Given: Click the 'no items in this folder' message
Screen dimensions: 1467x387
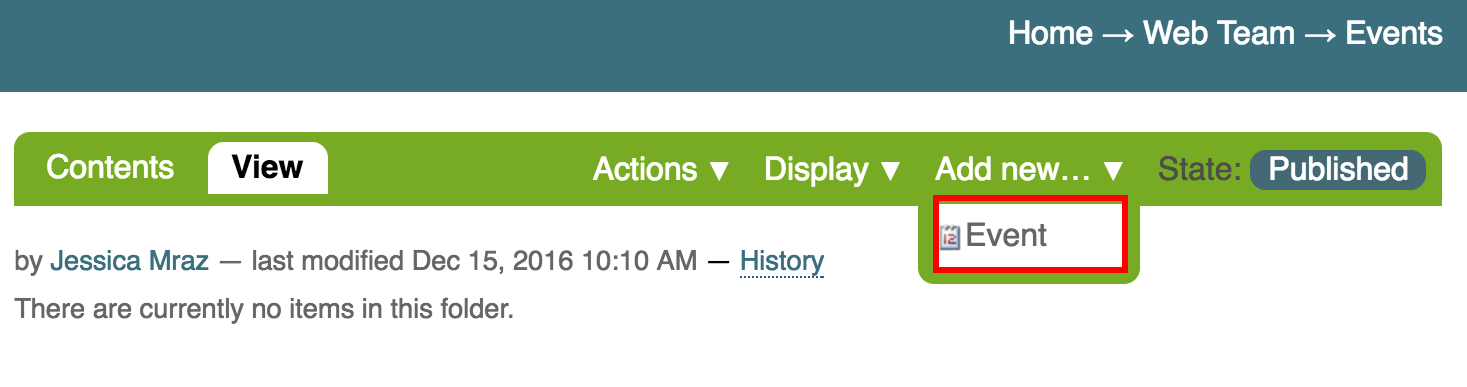Looking at the screenshot, I should tap(264, 309).
